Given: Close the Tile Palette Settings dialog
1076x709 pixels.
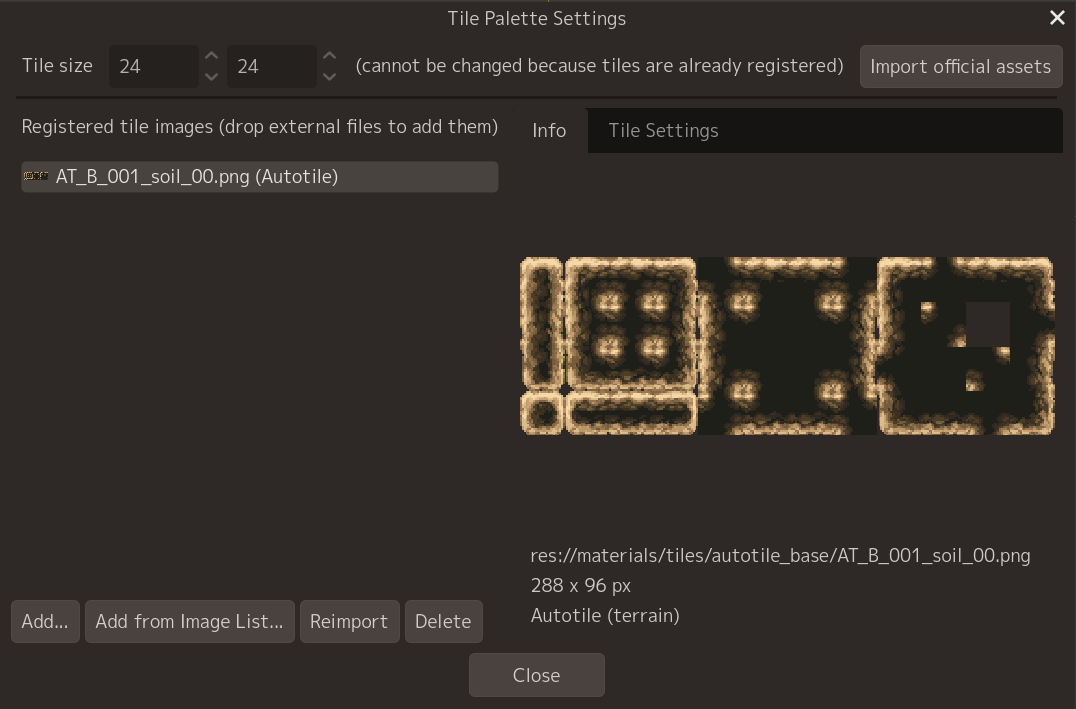Looking at the screenshot, I should click(x=537, y=675).
